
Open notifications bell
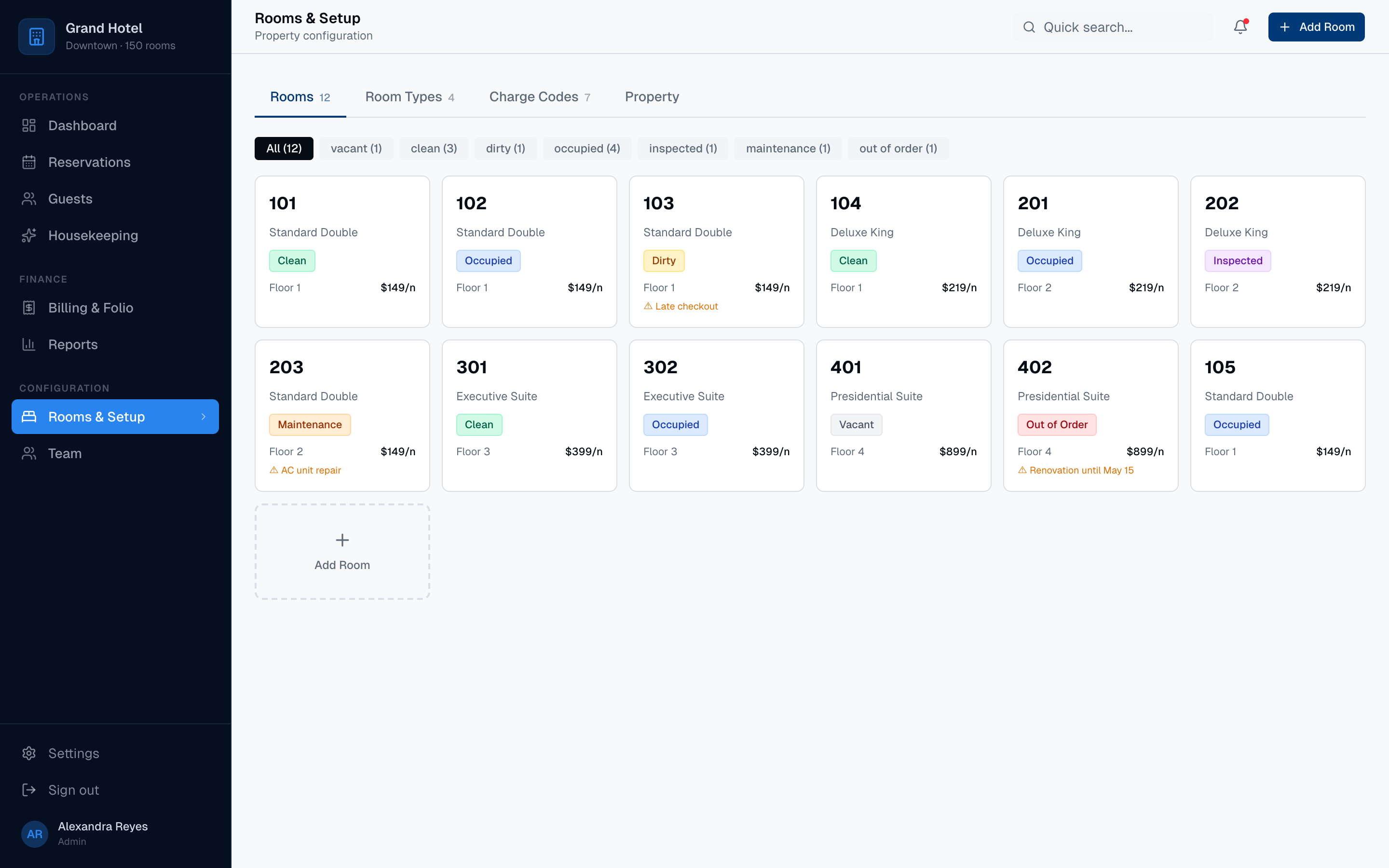[x=1240, y=27]
